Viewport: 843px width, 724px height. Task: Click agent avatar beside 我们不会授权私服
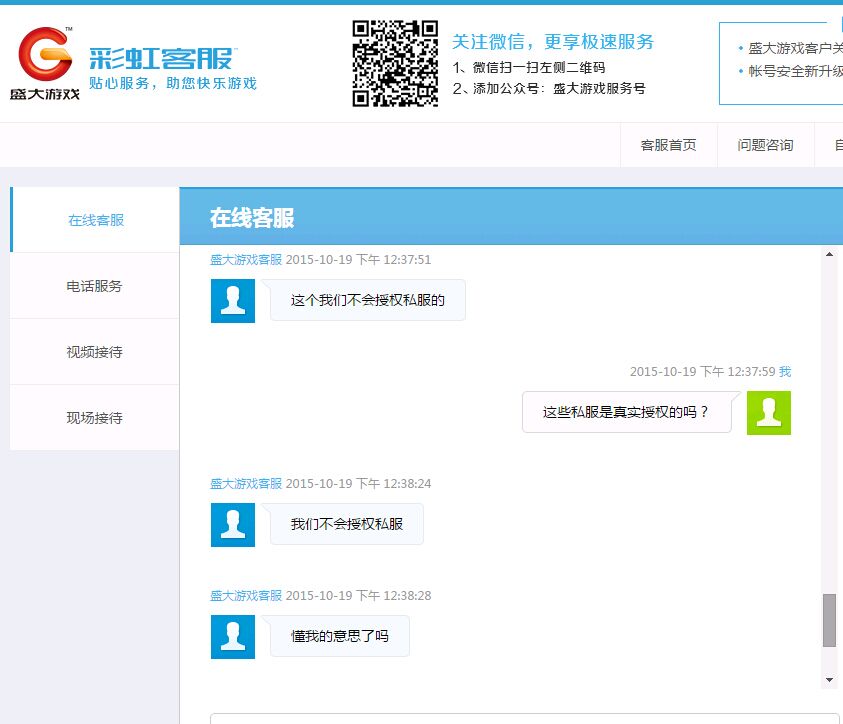(233, 525)
